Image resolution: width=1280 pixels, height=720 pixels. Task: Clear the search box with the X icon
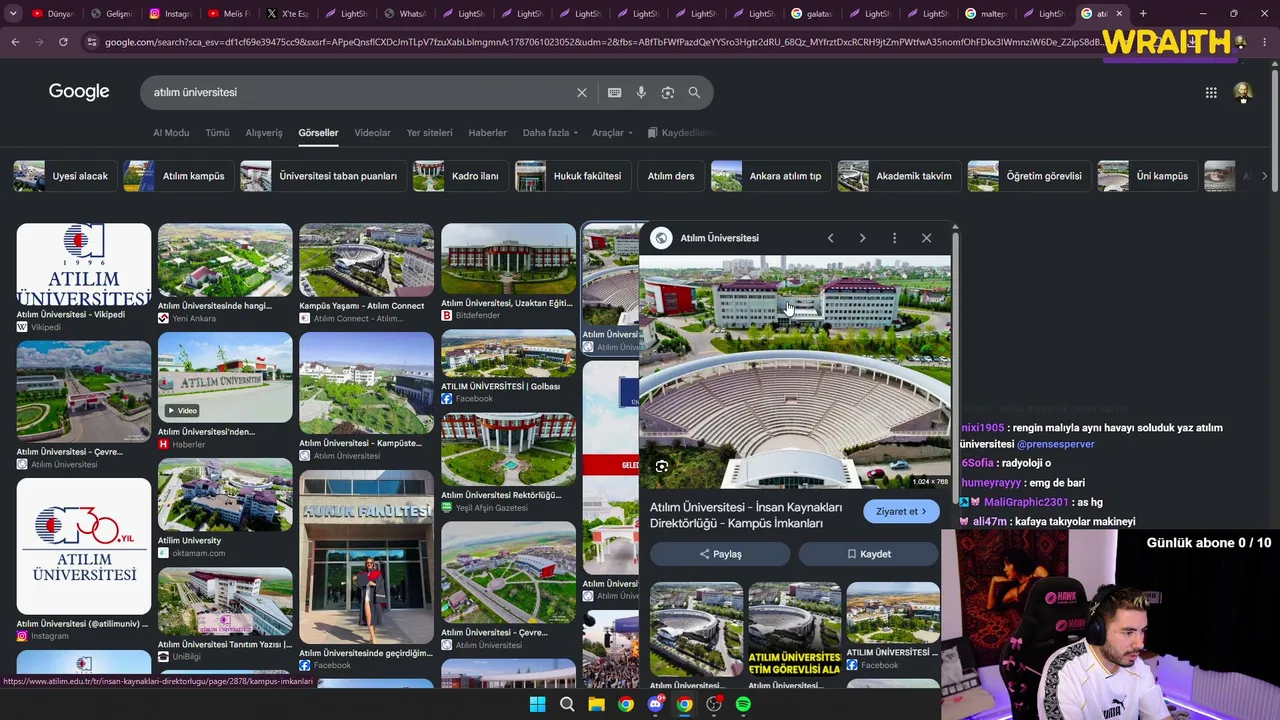point(582,92)
